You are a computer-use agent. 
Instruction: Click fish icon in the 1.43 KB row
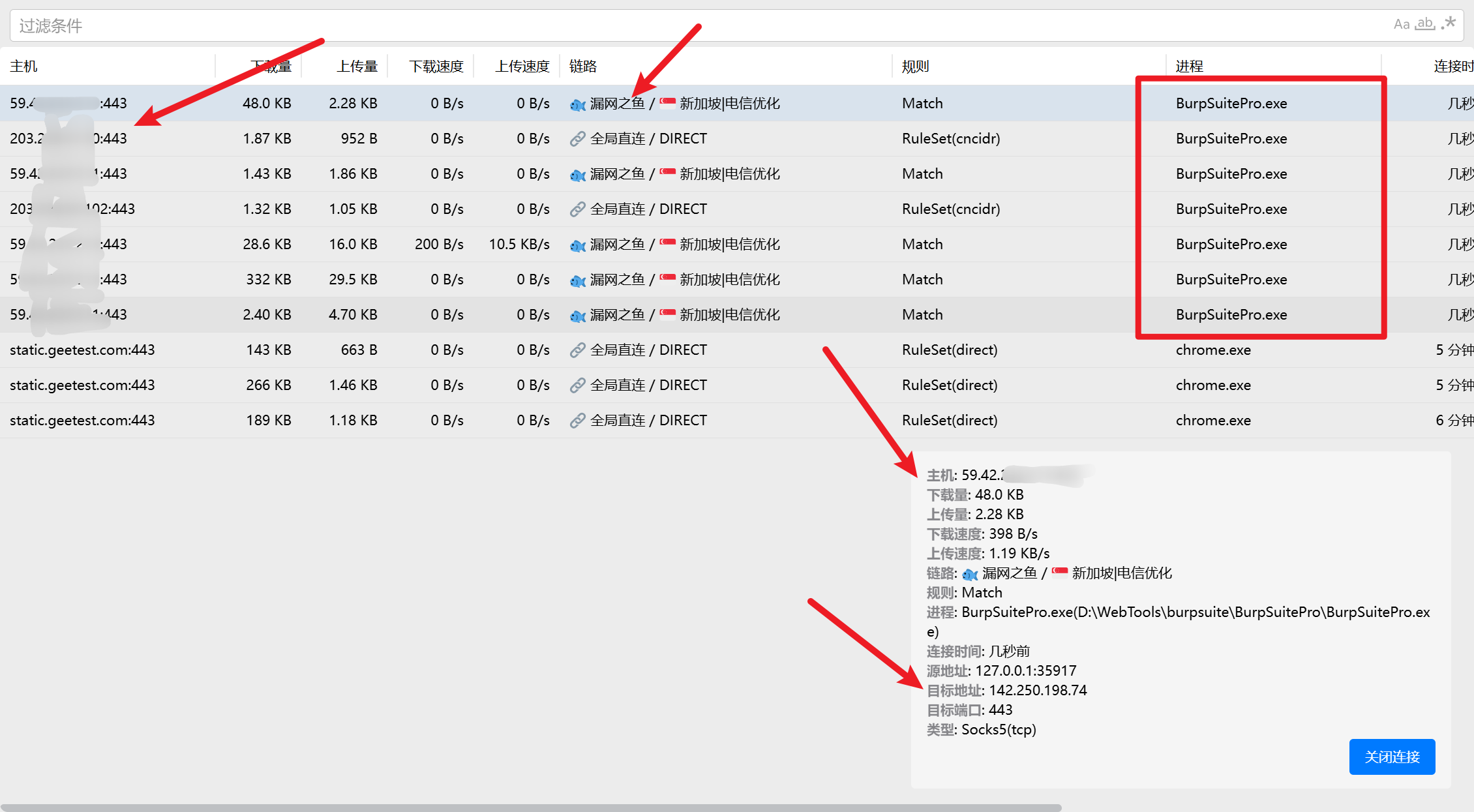[578, 174]
